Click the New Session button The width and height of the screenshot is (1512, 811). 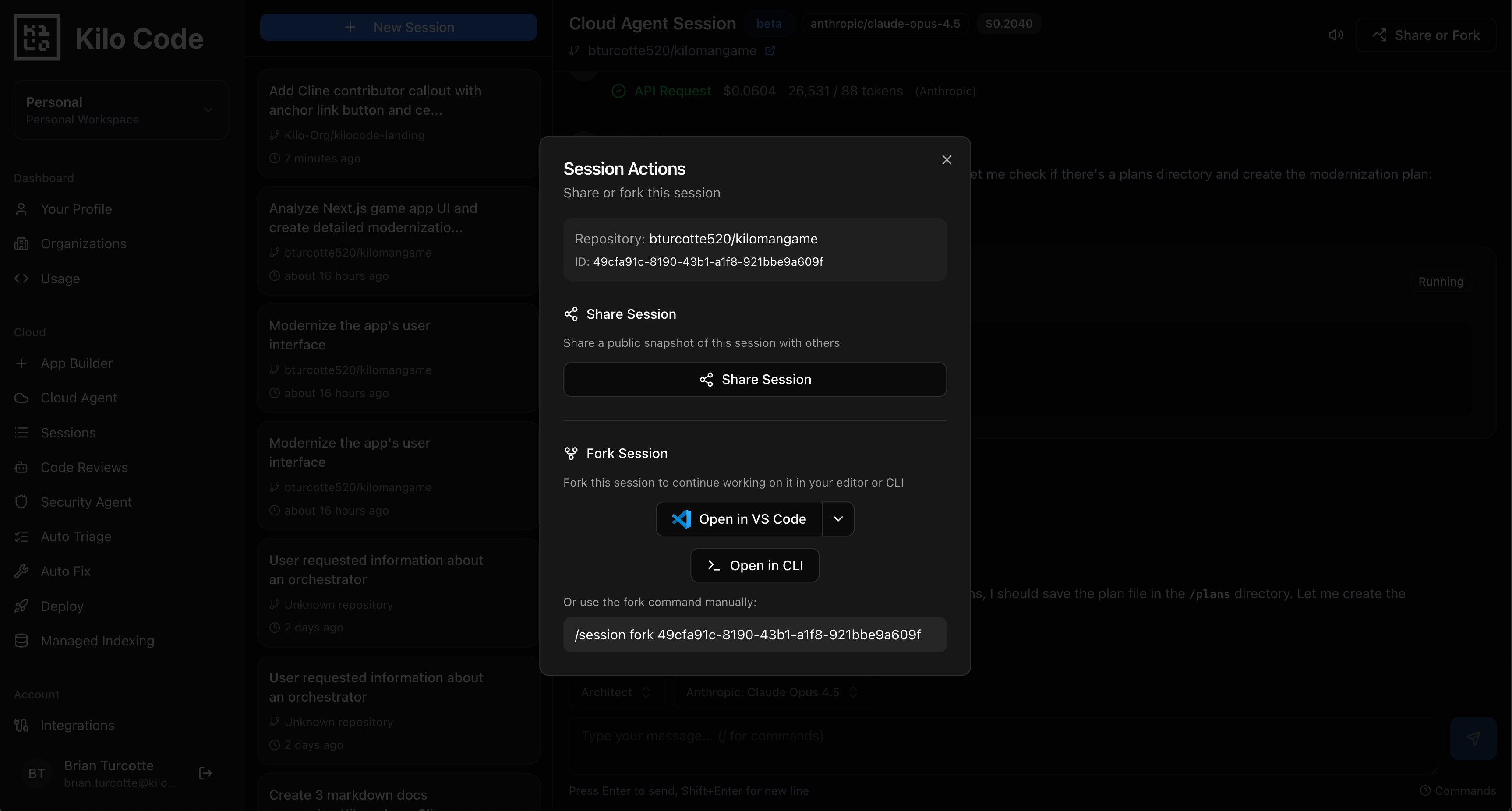click(398, 27)
